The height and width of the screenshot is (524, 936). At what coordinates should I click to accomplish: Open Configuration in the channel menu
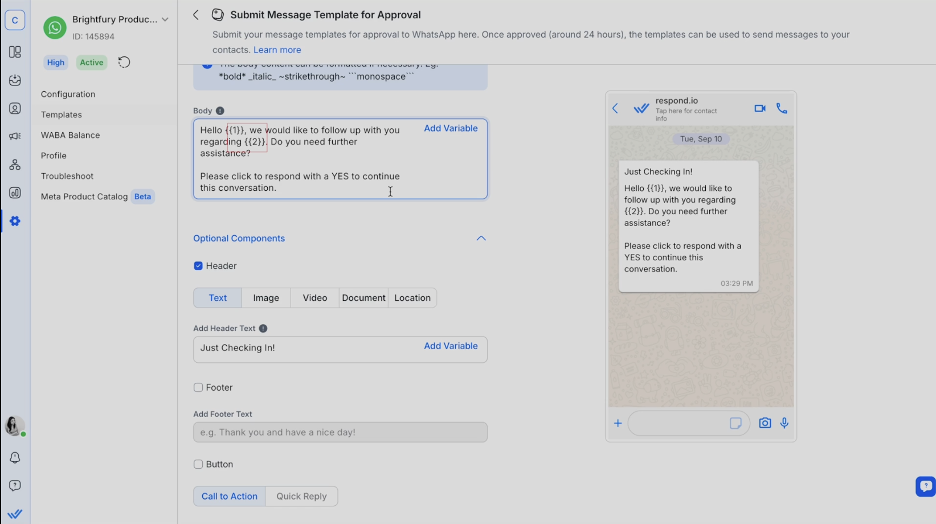tap(68, 94)
